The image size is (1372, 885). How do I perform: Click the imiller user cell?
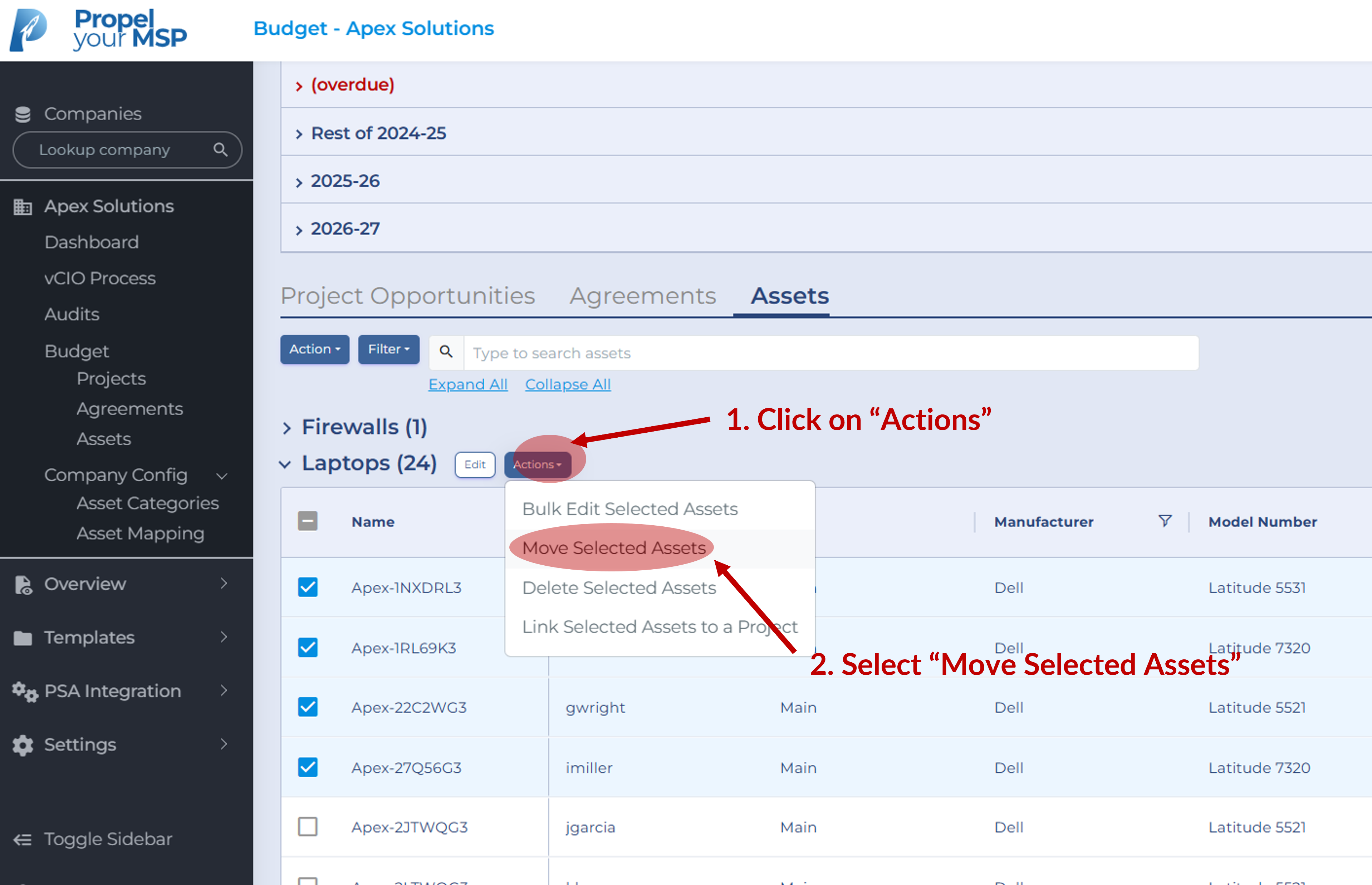(589, 768)
